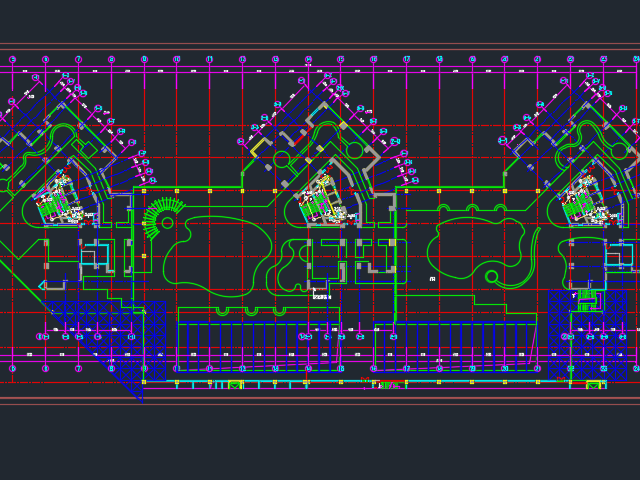
Task: Select top grid axis bubble 8
Action: [x=111, y=60]
